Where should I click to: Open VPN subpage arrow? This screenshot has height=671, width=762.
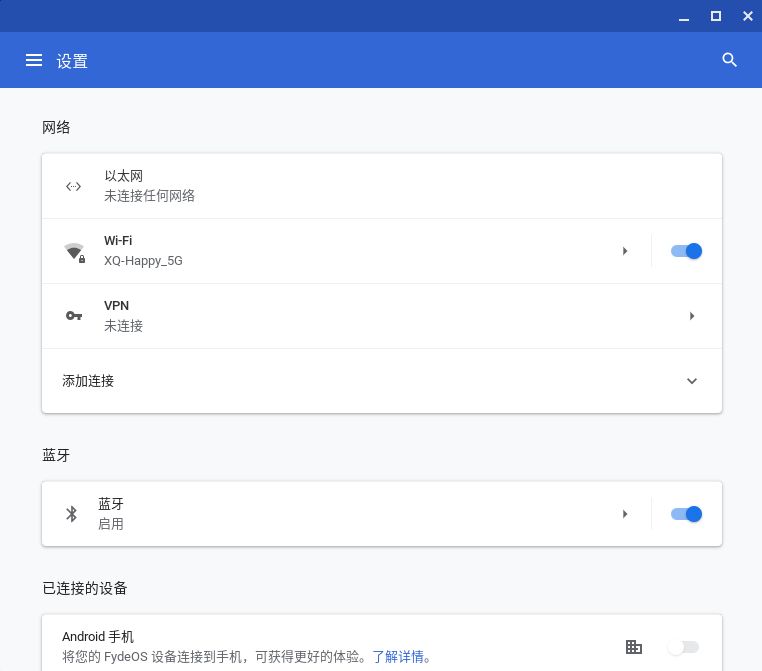pos(691,316)
